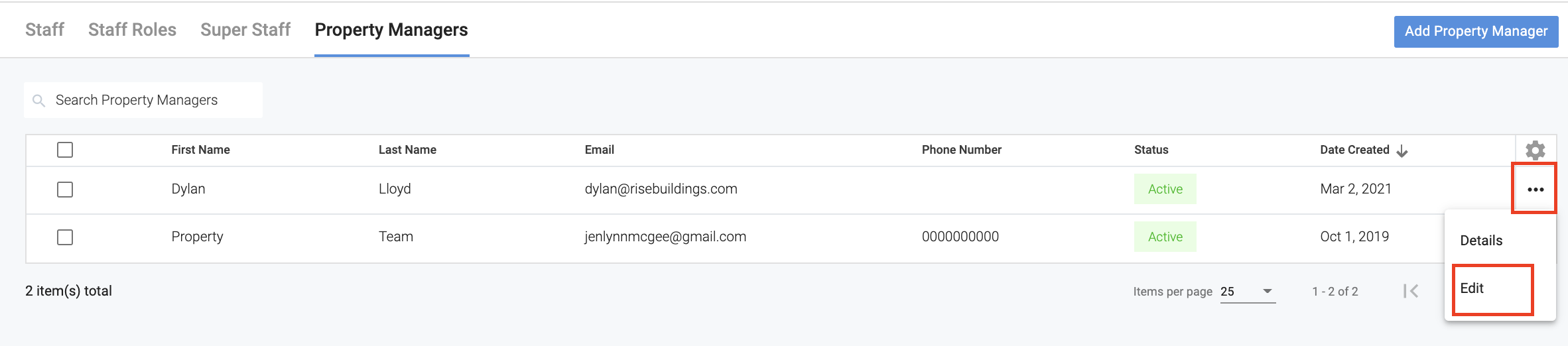This screenshot has width=1568, height=346.
Task: Open the Staff Roles tab
Action: click(x=132, y=30)
